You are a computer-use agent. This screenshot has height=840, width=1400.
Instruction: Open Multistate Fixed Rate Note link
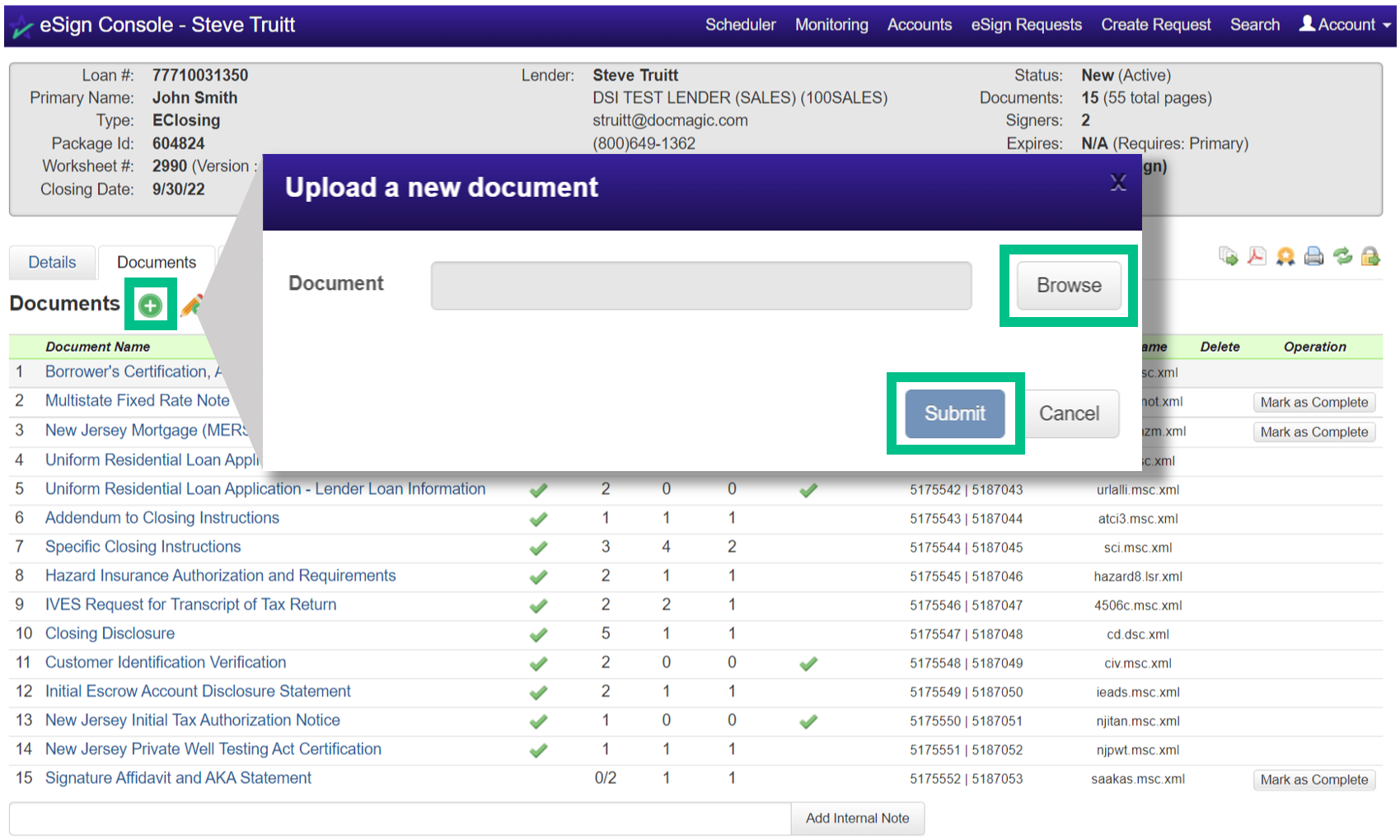pyautogui.click(x=138, y=400)
